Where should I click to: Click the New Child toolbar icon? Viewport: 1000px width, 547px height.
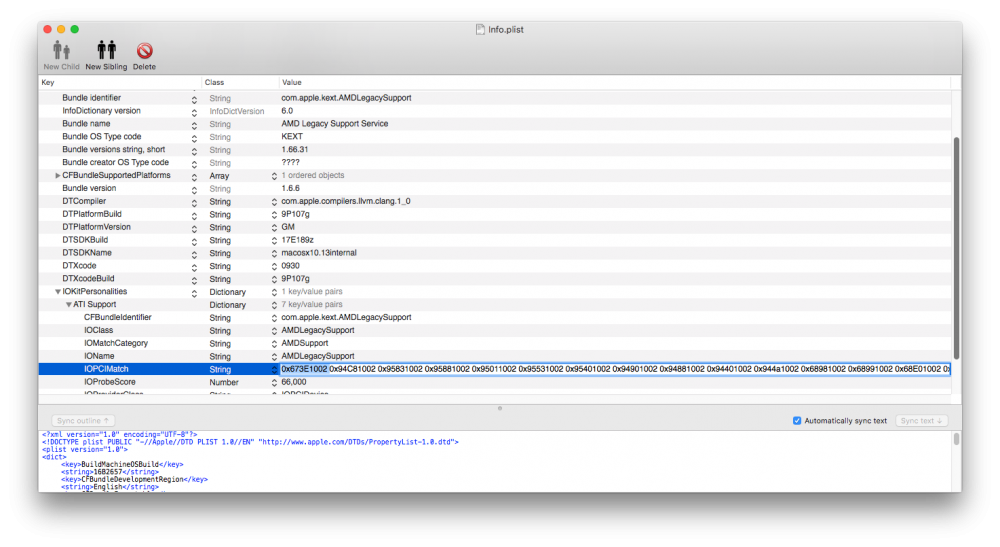(x=61, y=50)
